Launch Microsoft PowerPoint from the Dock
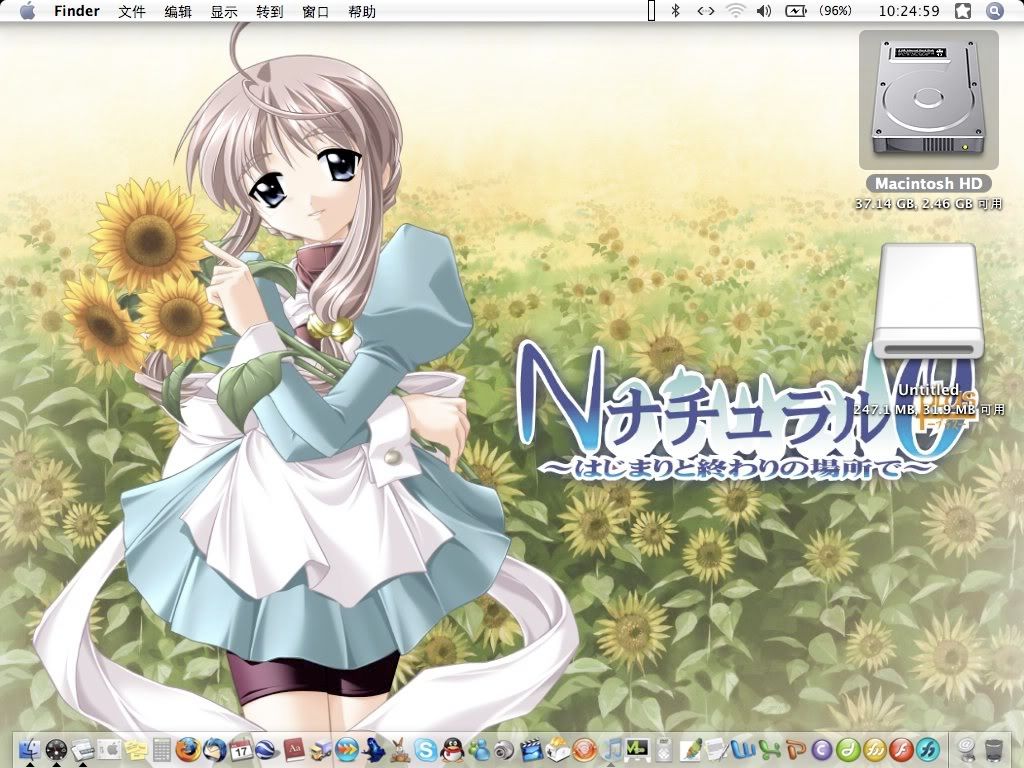 tap(796, 748)
